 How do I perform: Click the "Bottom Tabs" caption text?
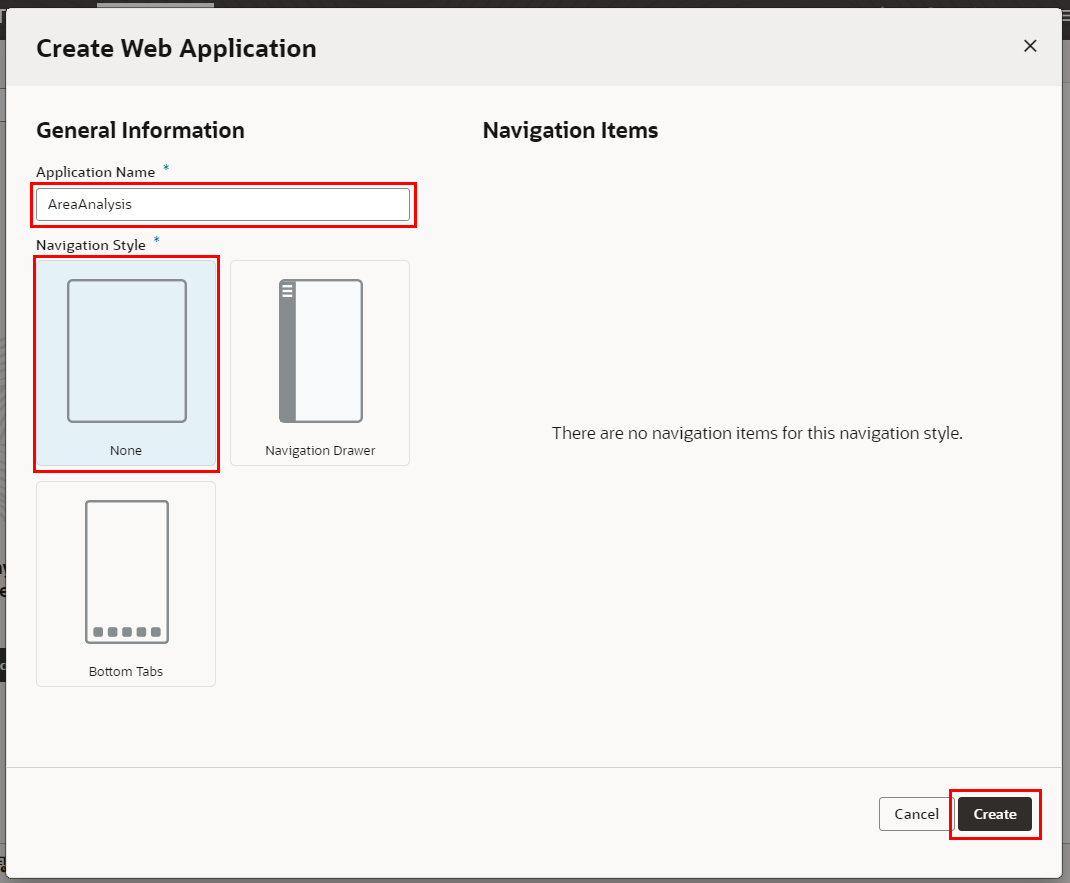[126, 671]
